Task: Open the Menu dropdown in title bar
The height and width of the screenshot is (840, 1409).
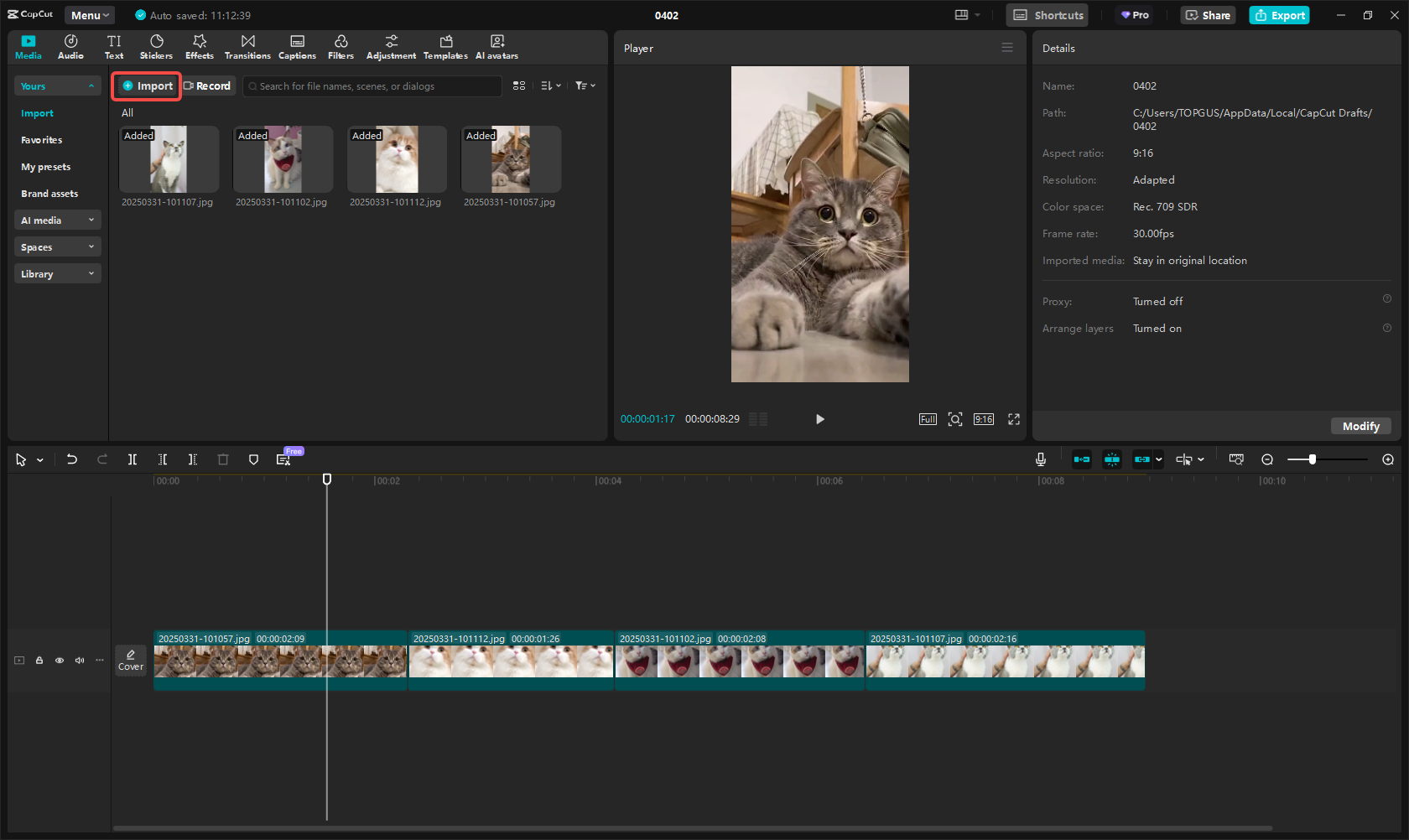Action: [90, 15]
